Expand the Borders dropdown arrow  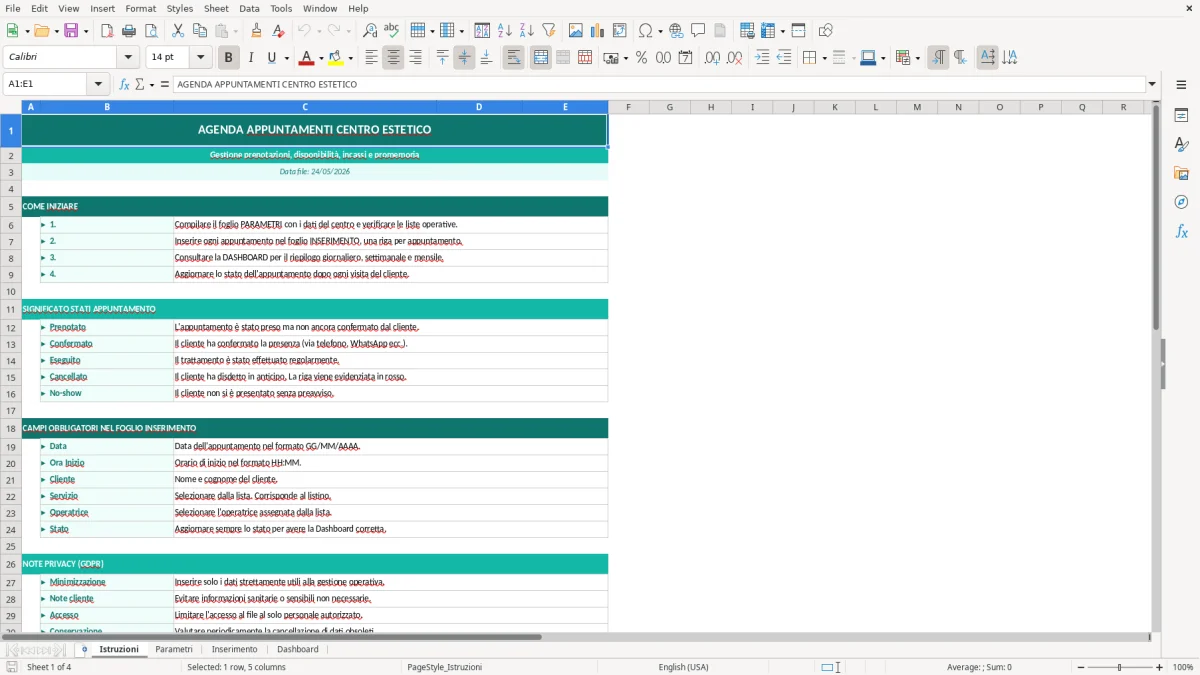click(824, 58)
